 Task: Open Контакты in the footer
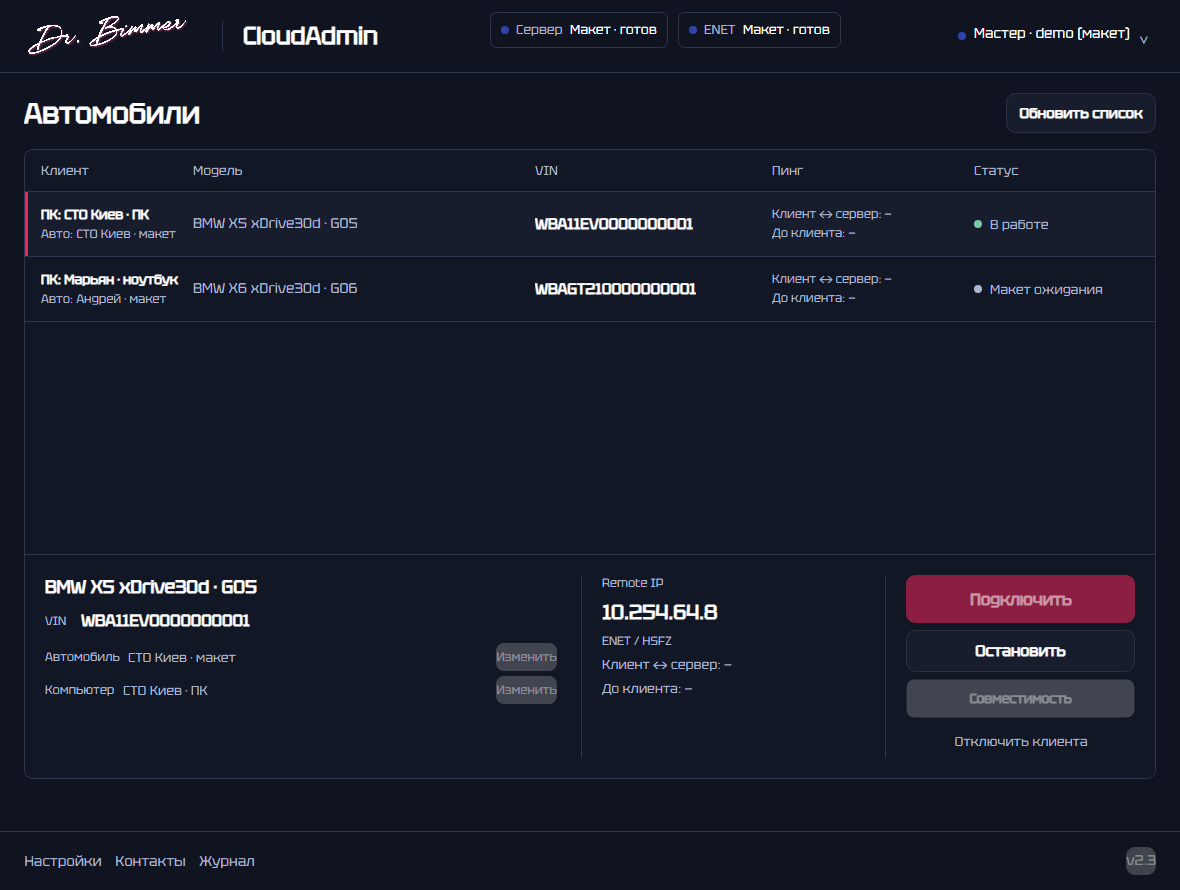coord(151,861)
